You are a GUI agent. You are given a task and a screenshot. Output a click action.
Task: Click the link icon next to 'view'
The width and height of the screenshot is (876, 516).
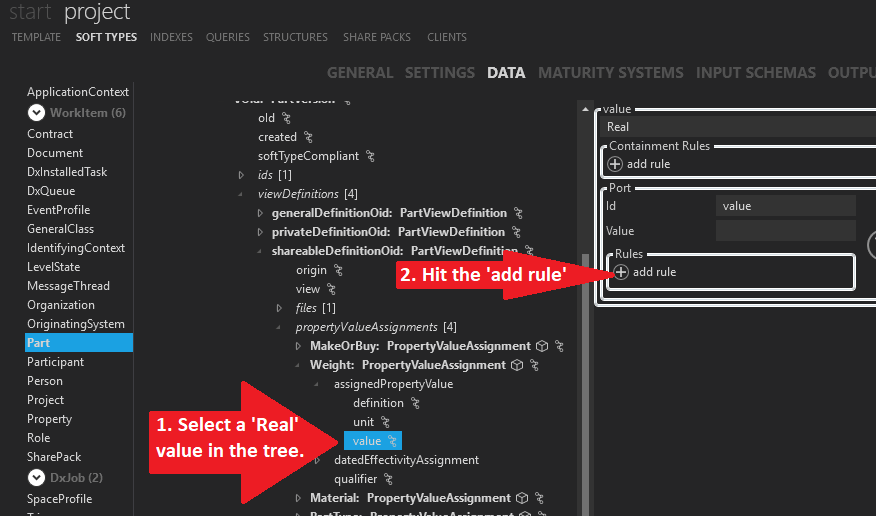coord(331,289)
